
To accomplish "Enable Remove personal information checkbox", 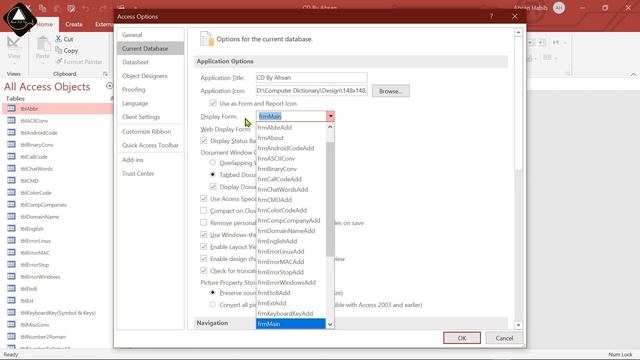I will coord(204,222).
